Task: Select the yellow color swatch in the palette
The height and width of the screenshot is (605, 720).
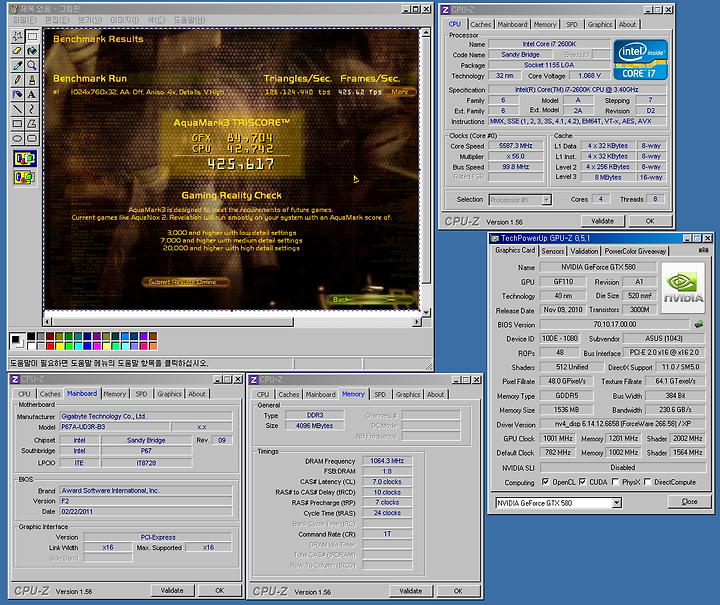Action: tap(59, 346)
